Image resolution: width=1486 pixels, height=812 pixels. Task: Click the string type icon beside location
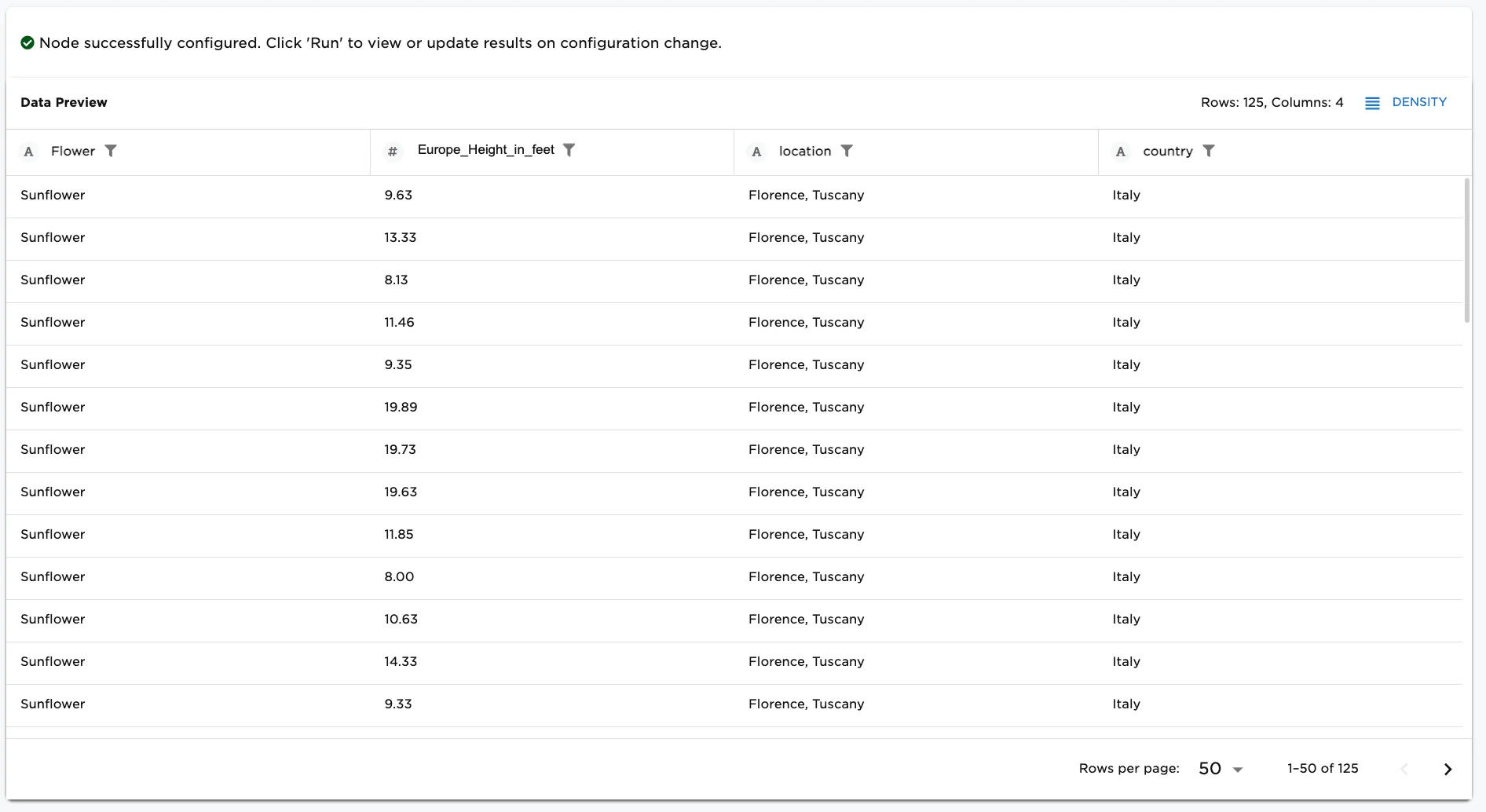click(756, 152)
